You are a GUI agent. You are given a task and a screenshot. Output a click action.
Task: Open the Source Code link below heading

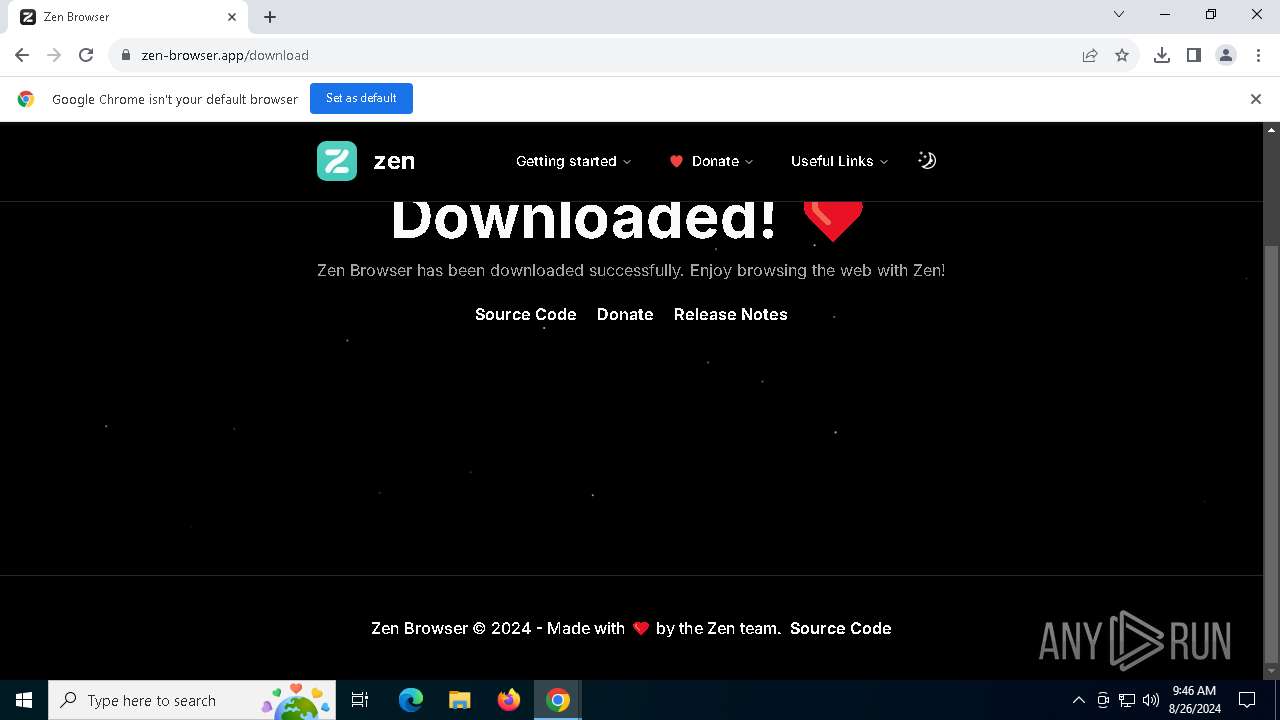click(526, 314)
